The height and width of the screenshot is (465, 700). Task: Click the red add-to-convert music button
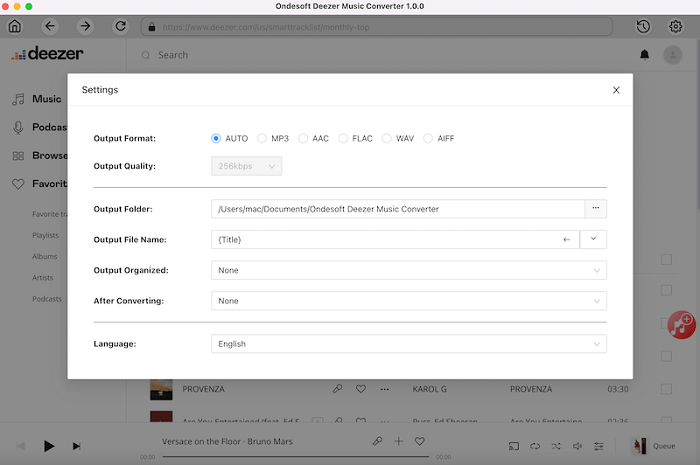coord(681,324)
